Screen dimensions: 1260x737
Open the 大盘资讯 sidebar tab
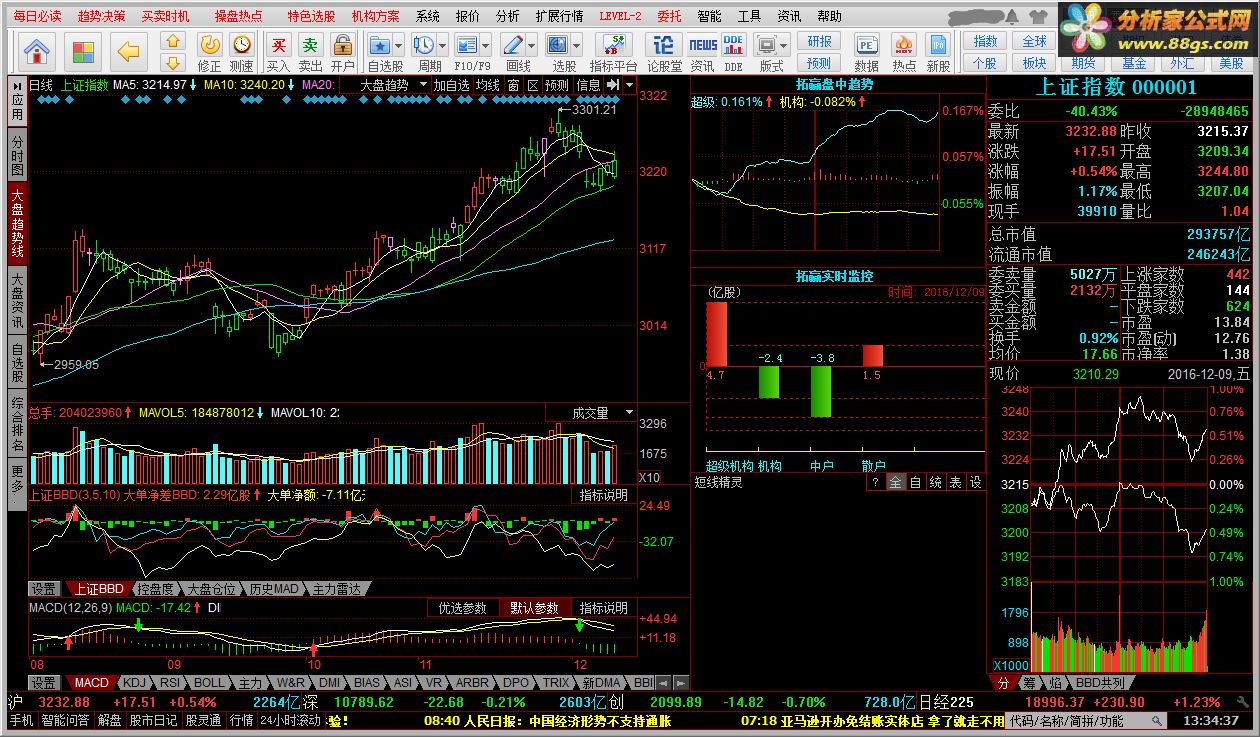point(17,302)
